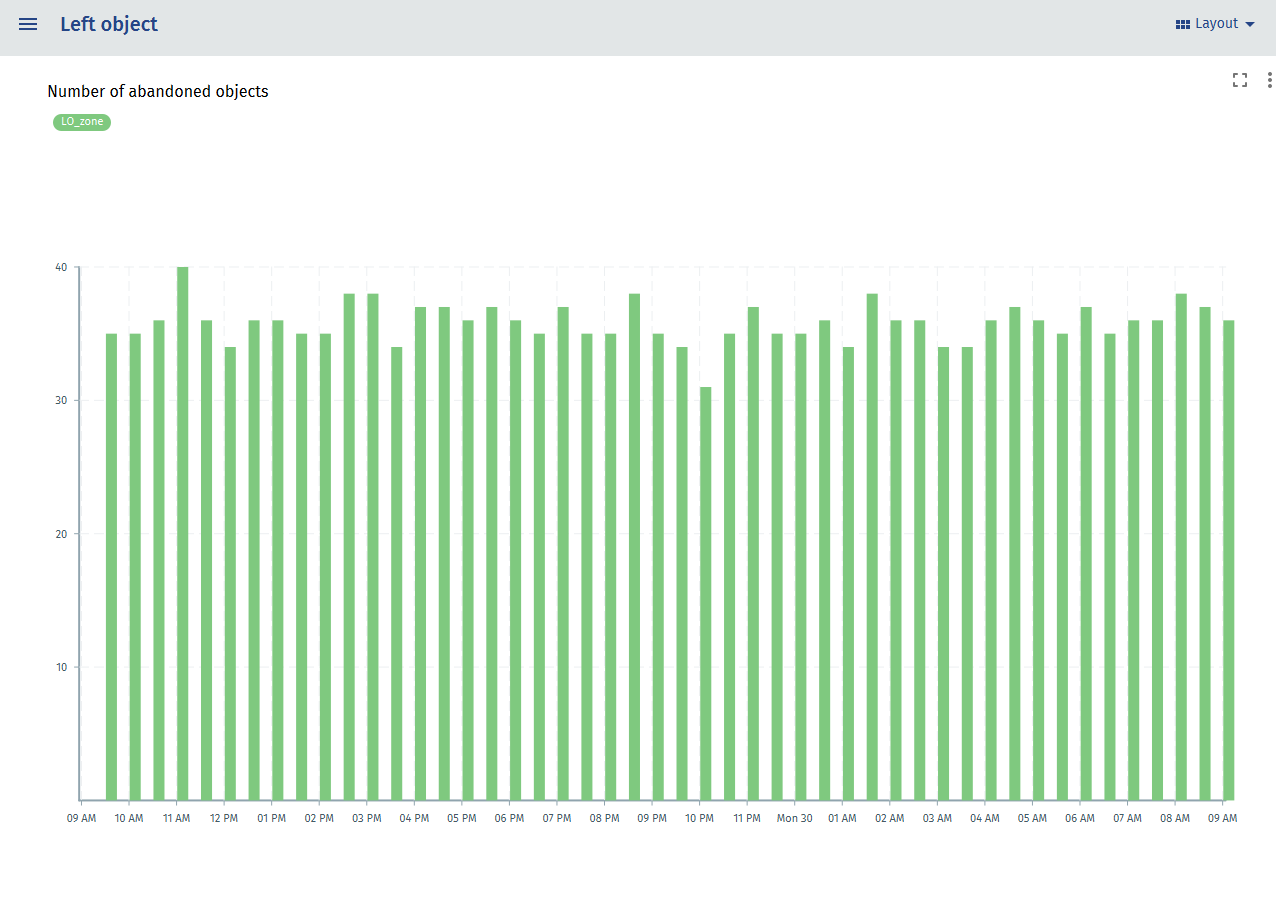Open the hamburger navigation menu
This screenshot has width=1276, height=907.
pyautogui.click(x=28, y=24)
